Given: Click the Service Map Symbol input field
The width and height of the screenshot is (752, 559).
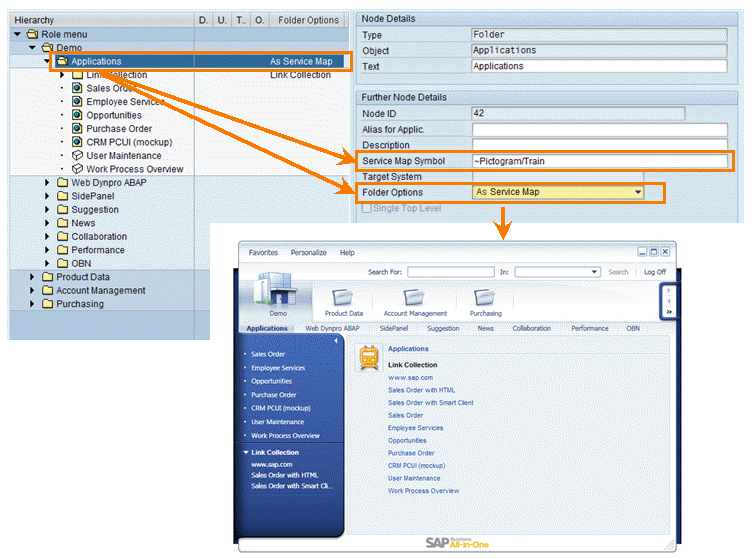Looking at the screenshot, I should (x=599, y=161).
